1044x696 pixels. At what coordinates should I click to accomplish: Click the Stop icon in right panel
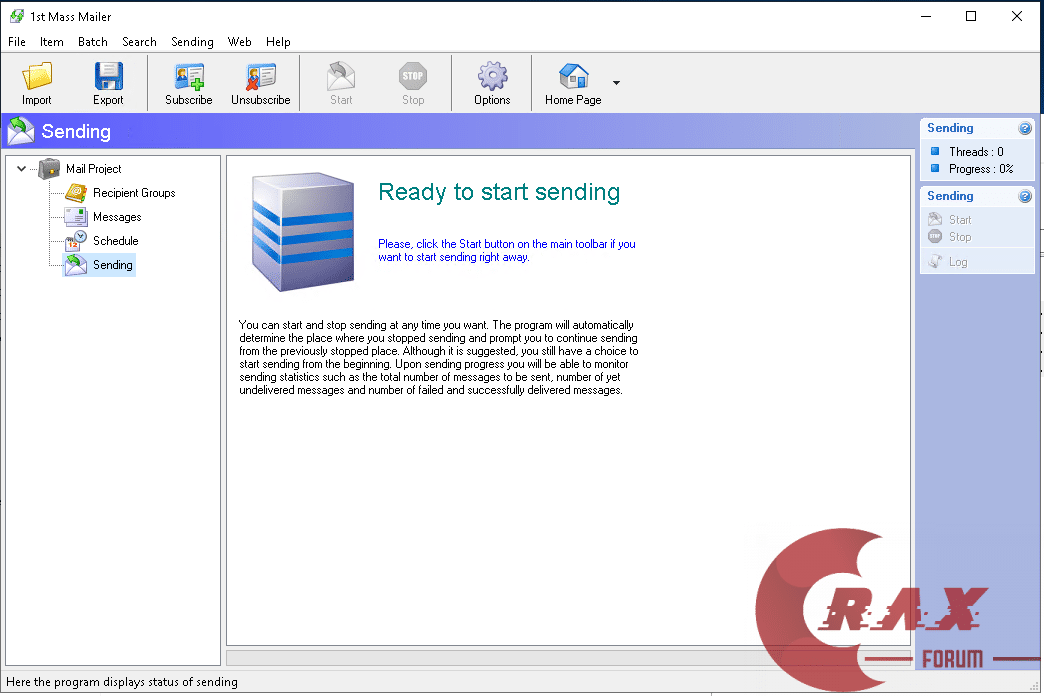click(x=935, y=236)
